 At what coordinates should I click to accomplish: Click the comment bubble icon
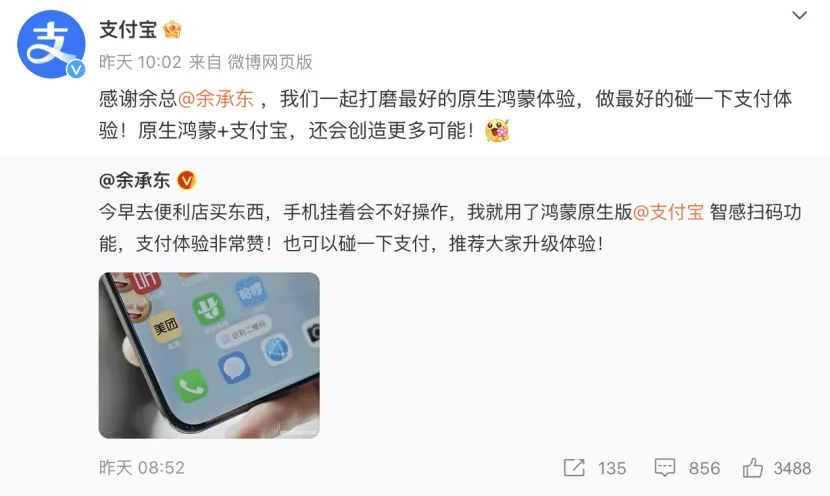pos(665,468)
